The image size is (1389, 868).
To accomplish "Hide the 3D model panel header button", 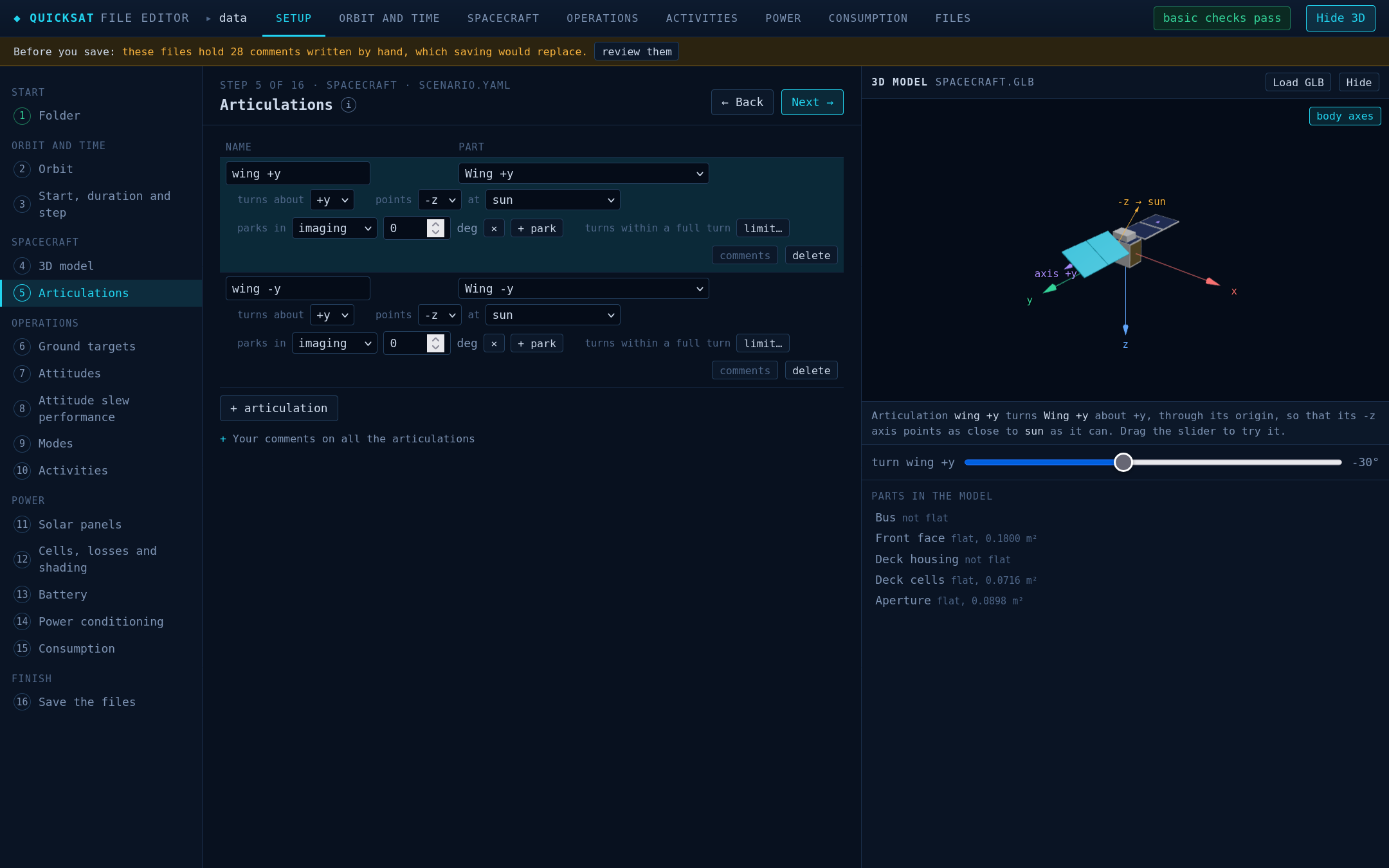I will click(x=1359, y=82).
